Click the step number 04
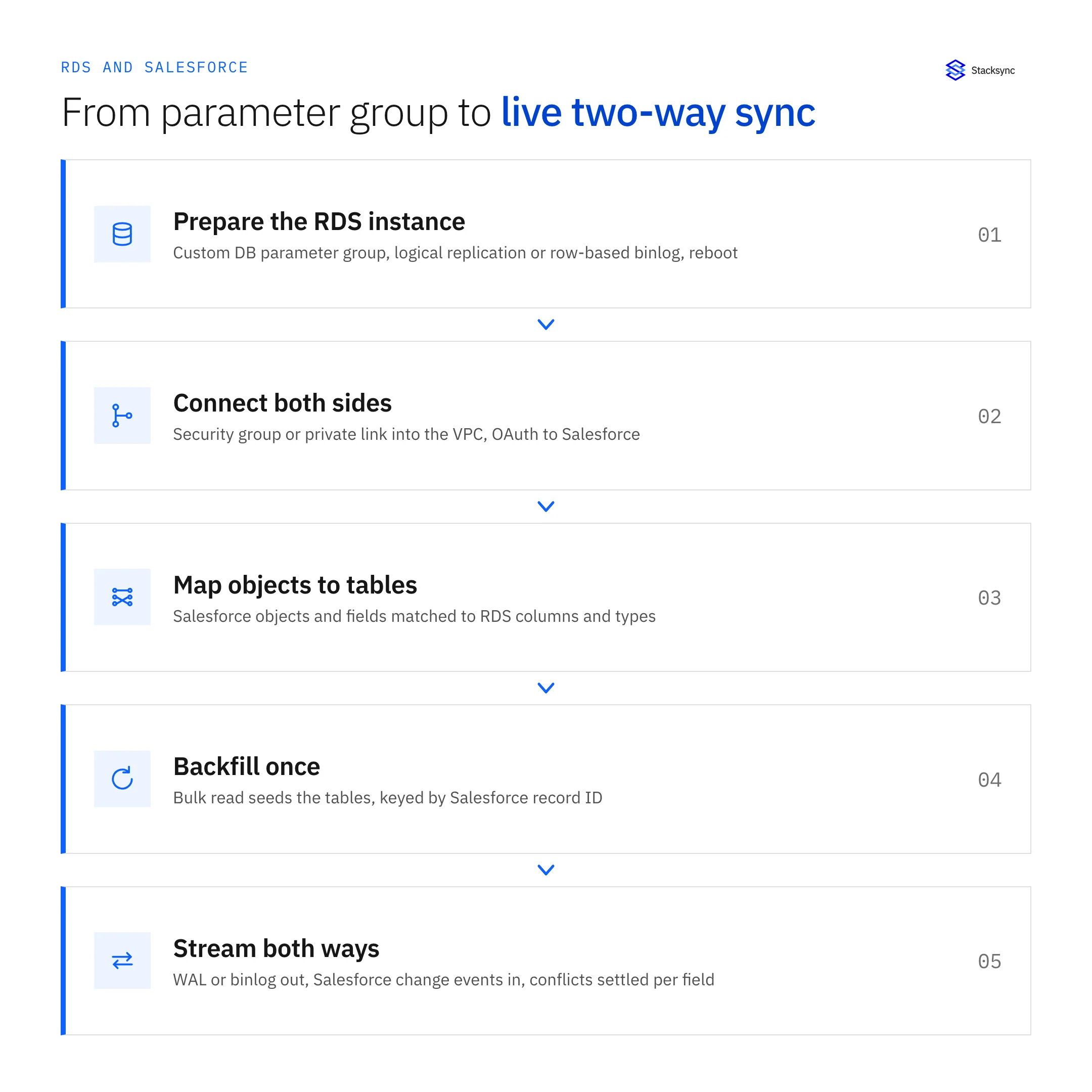 990,780
